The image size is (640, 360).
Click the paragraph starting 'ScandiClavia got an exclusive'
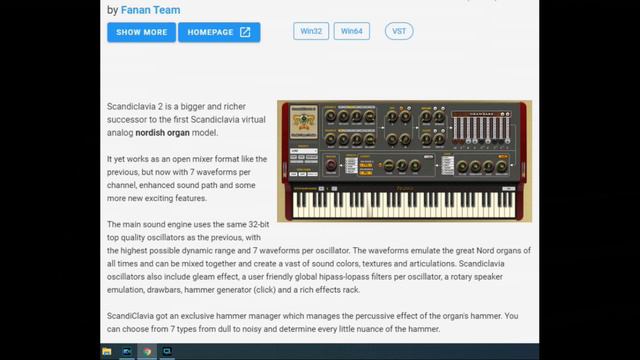tap(313, 322)
